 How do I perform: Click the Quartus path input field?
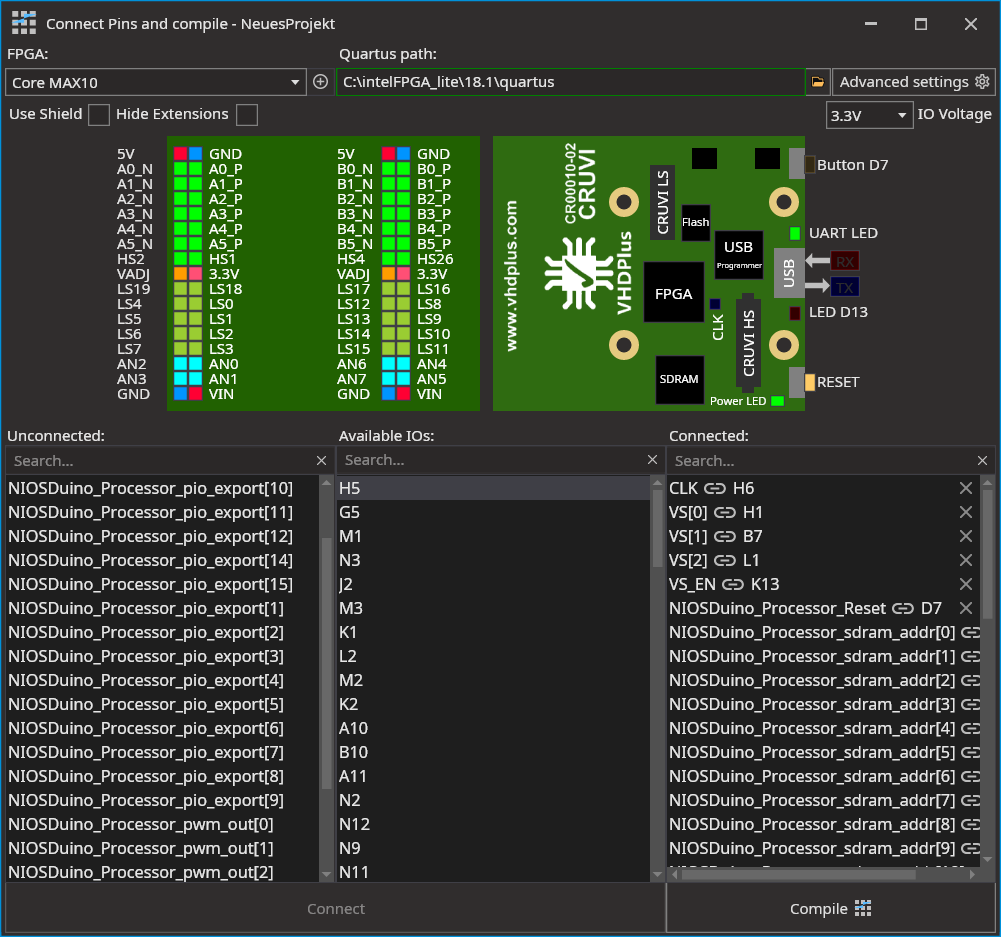point(570,82)
